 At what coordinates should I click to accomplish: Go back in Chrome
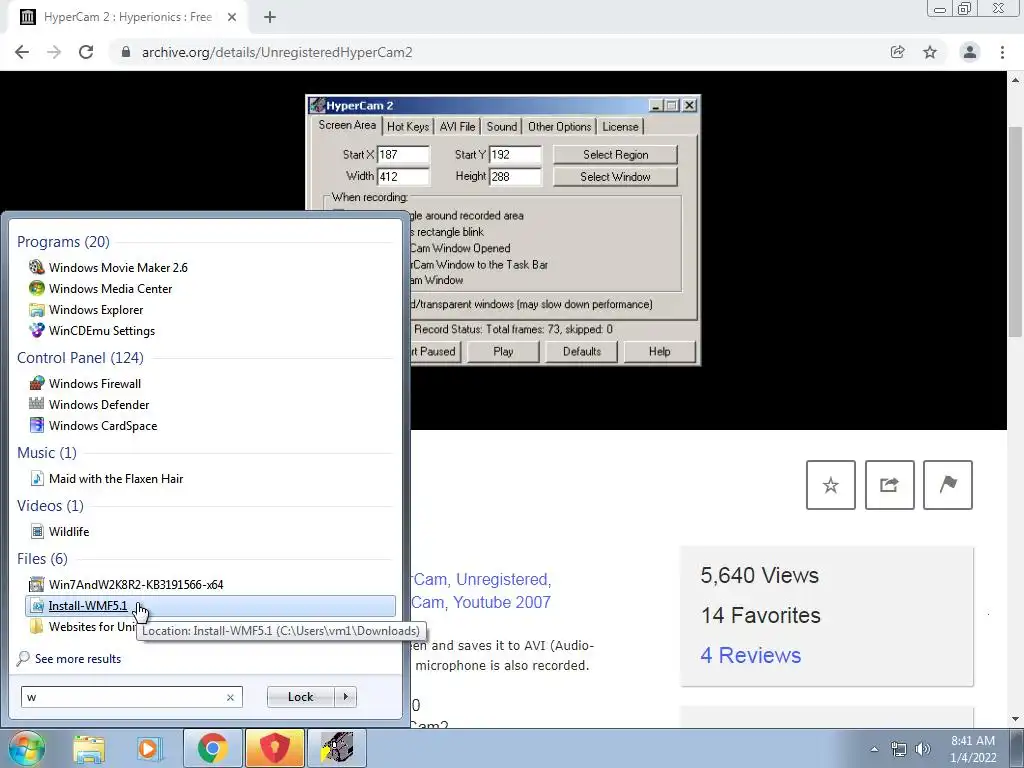coord(22,52)
